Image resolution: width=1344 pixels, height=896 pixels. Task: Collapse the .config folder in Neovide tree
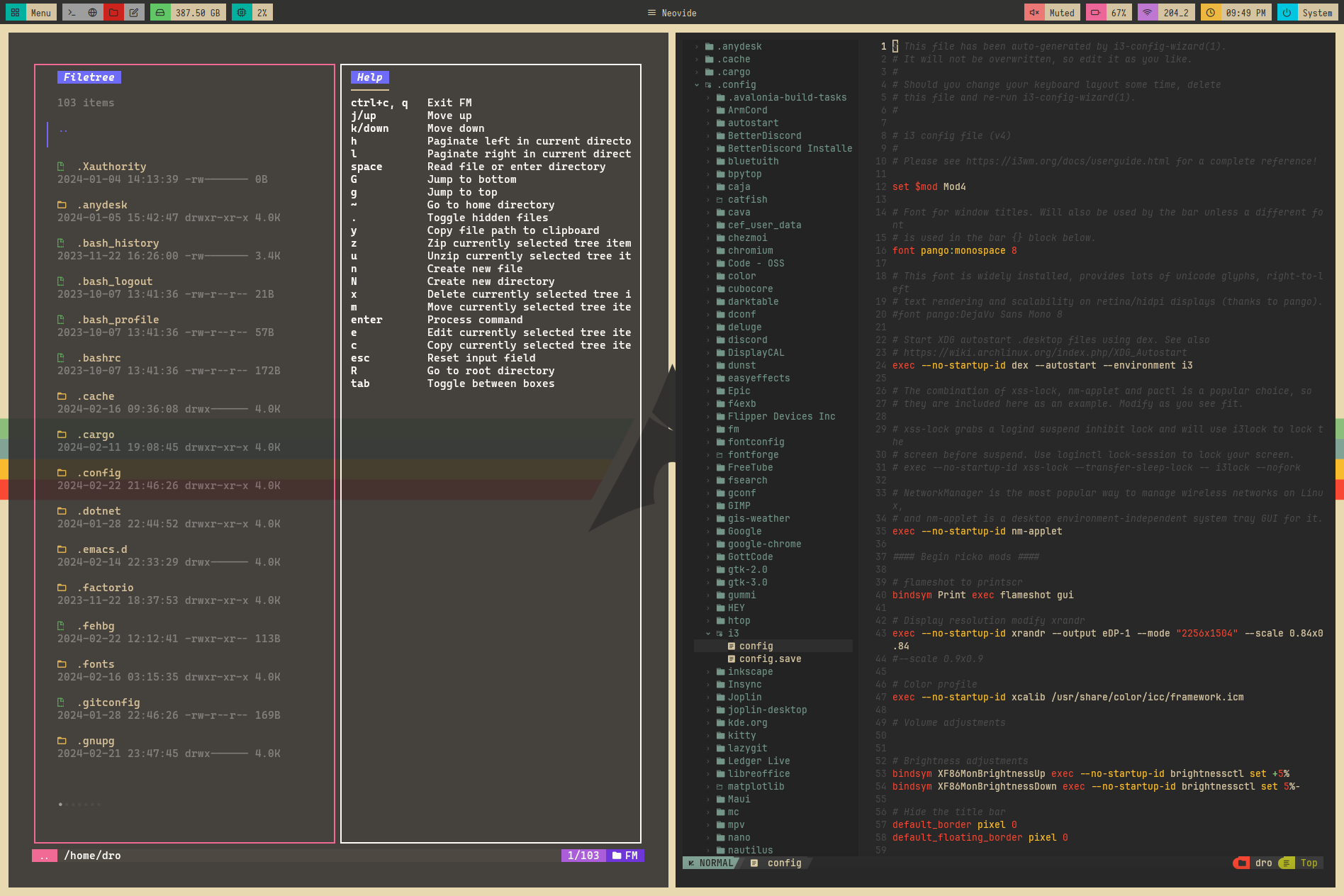click(x=697, y=85)
